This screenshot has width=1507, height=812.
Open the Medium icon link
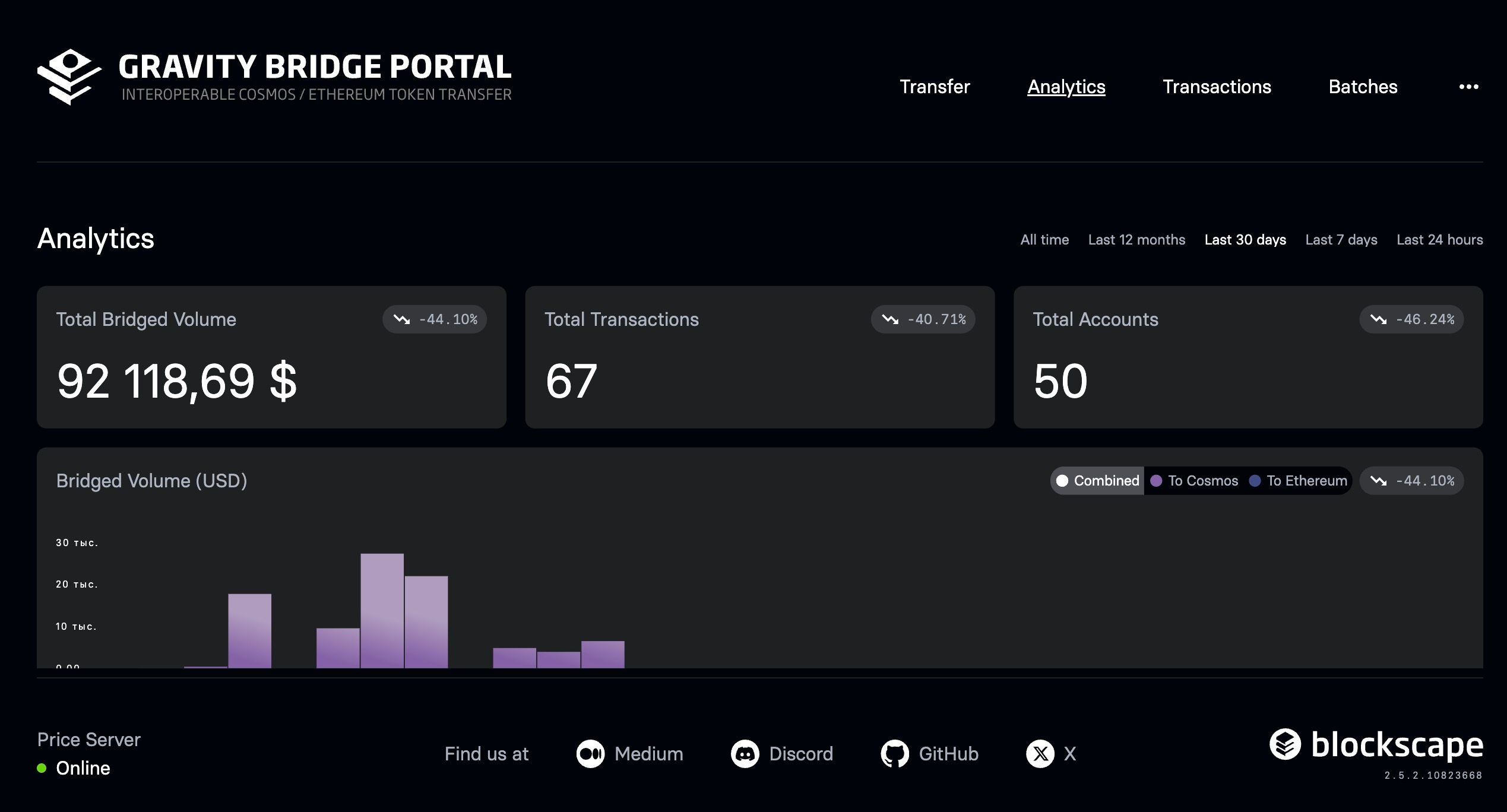click(590, 754)
